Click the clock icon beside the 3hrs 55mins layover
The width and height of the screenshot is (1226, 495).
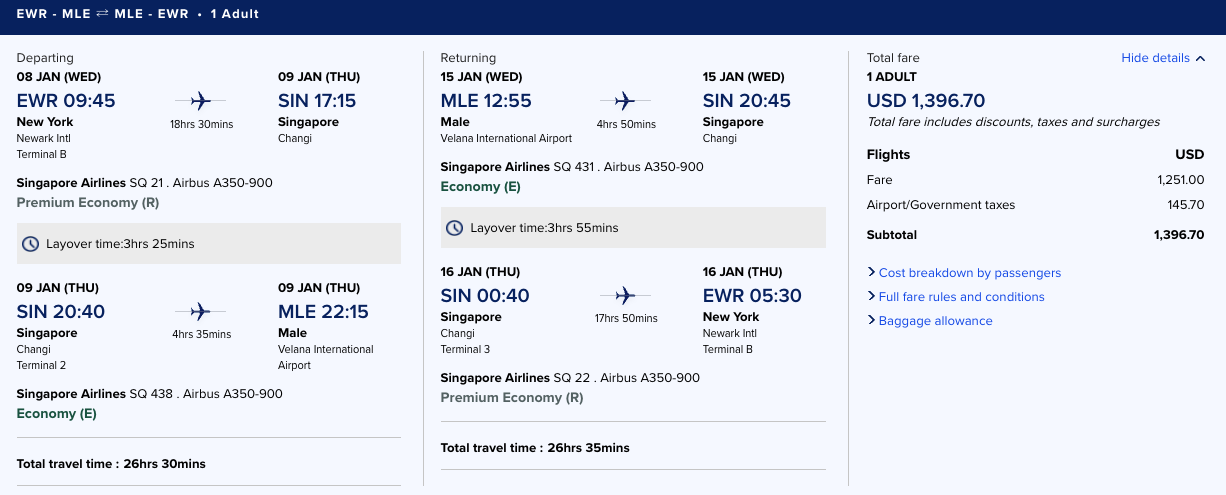pos(455,228)
